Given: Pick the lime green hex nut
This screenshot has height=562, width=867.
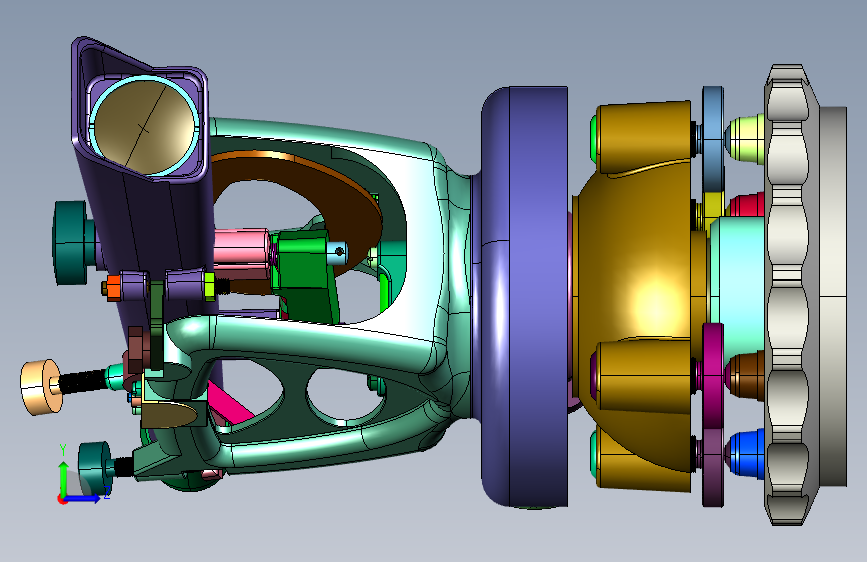Looking at the screenshot, I should click(210, 286).
